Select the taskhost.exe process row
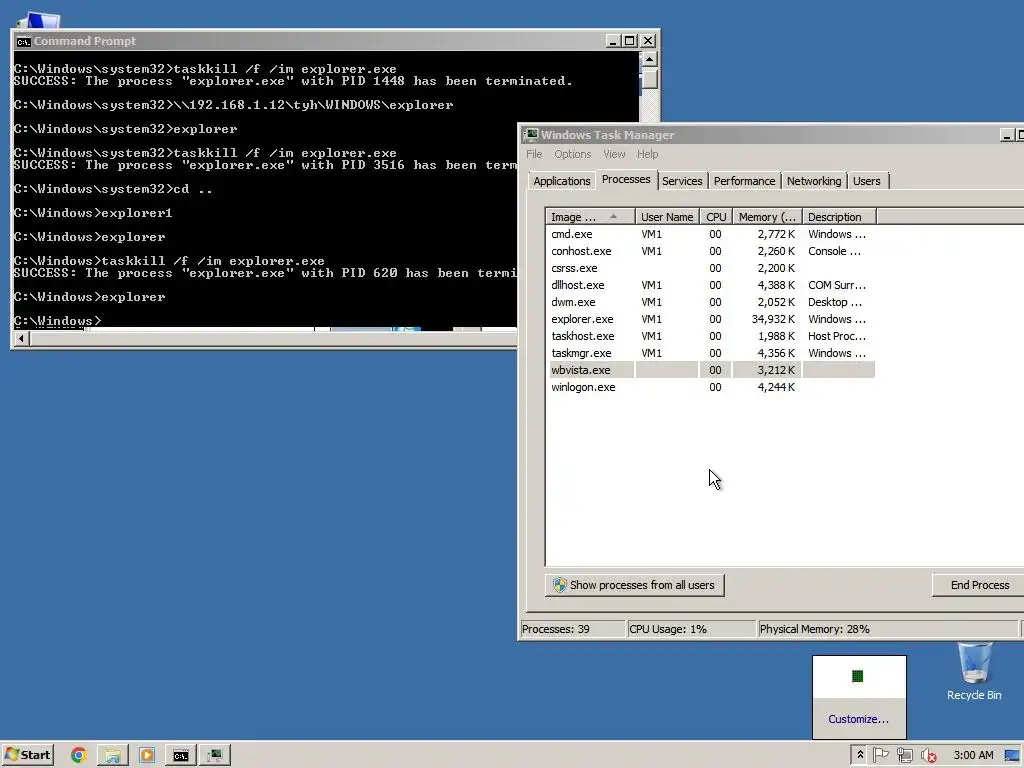 [712, 336]
